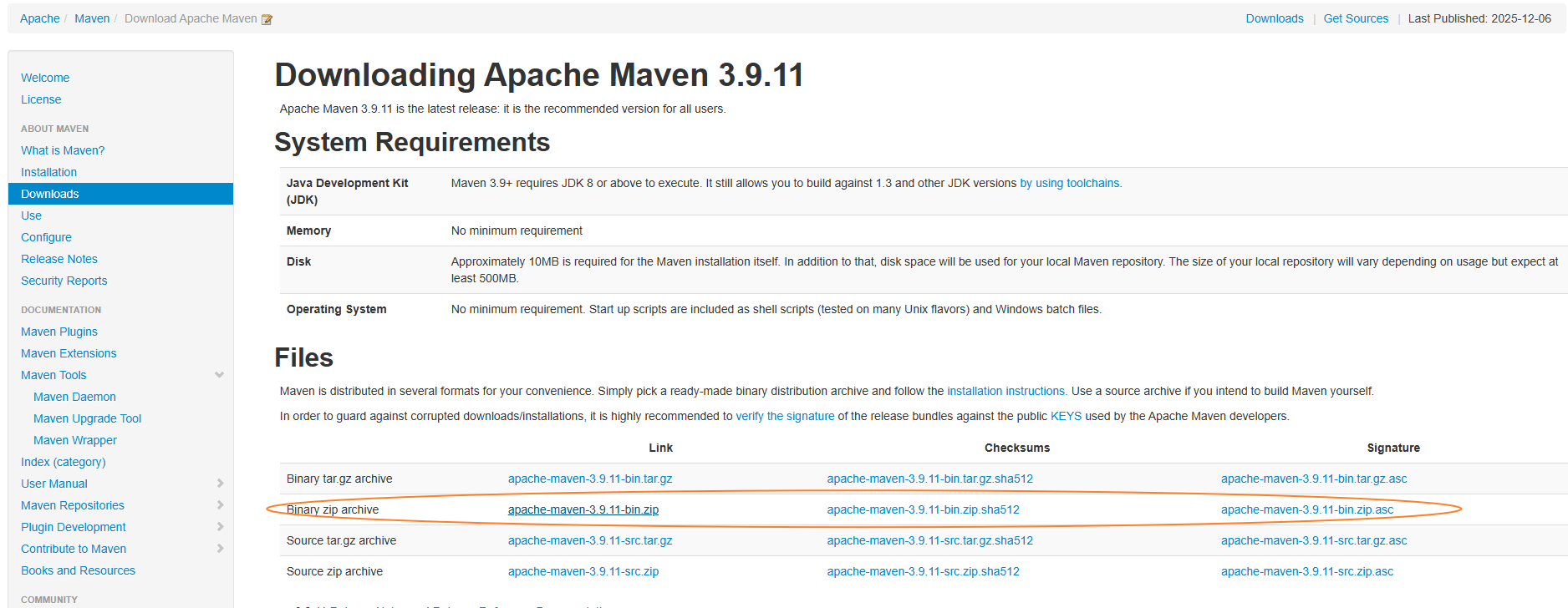The height and width of the screenshot is (608, 1568).
Task: Open the Use sidebar link
Action: (x=31, y=215)
